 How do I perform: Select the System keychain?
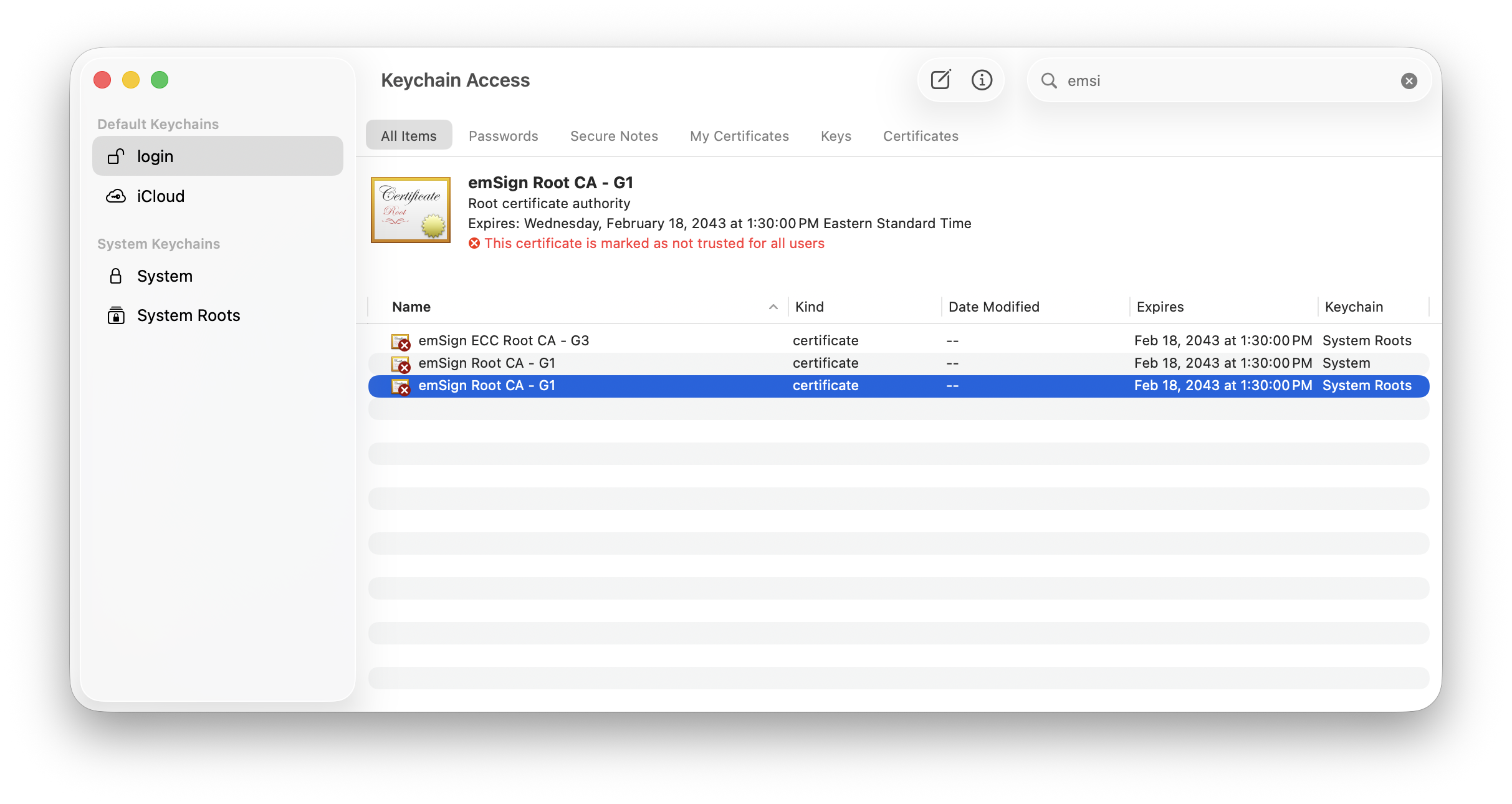pos(218,275)
